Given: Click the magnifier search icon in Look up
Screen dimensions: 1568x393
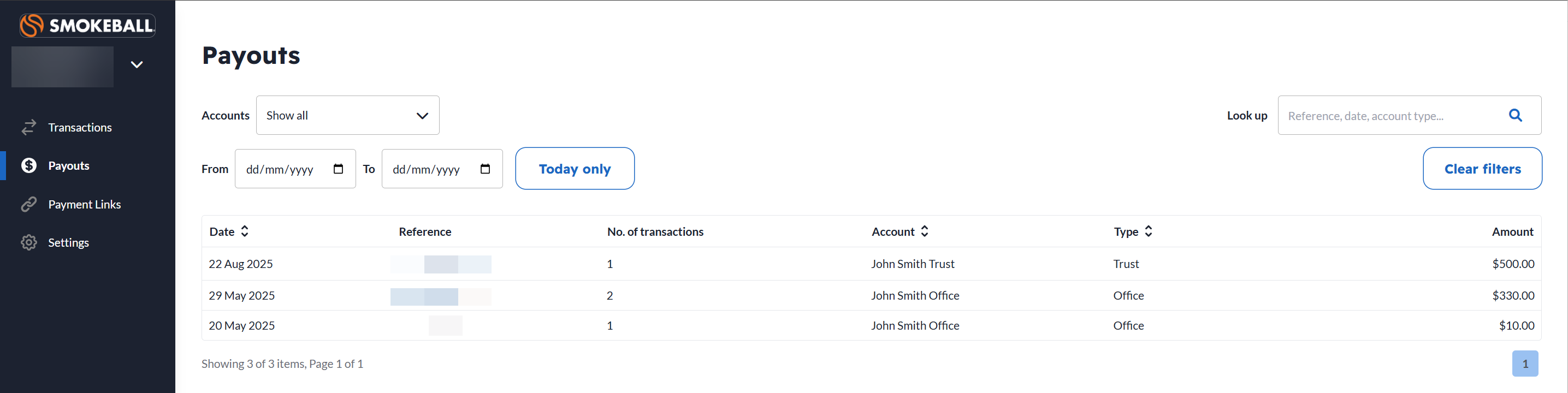Looking at the screenshot, I should [1515, 115].
